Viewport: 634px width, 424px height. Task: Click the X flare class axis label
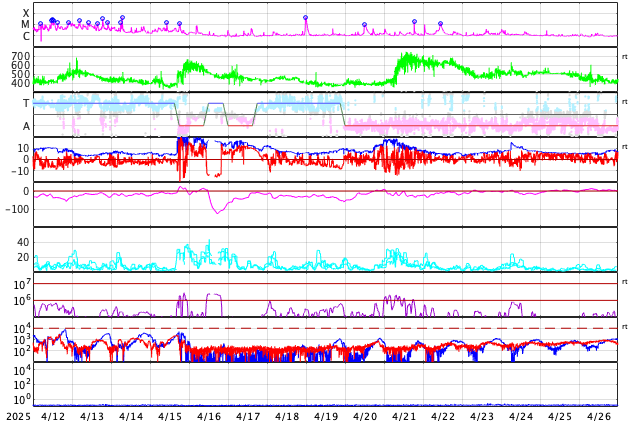26,13
